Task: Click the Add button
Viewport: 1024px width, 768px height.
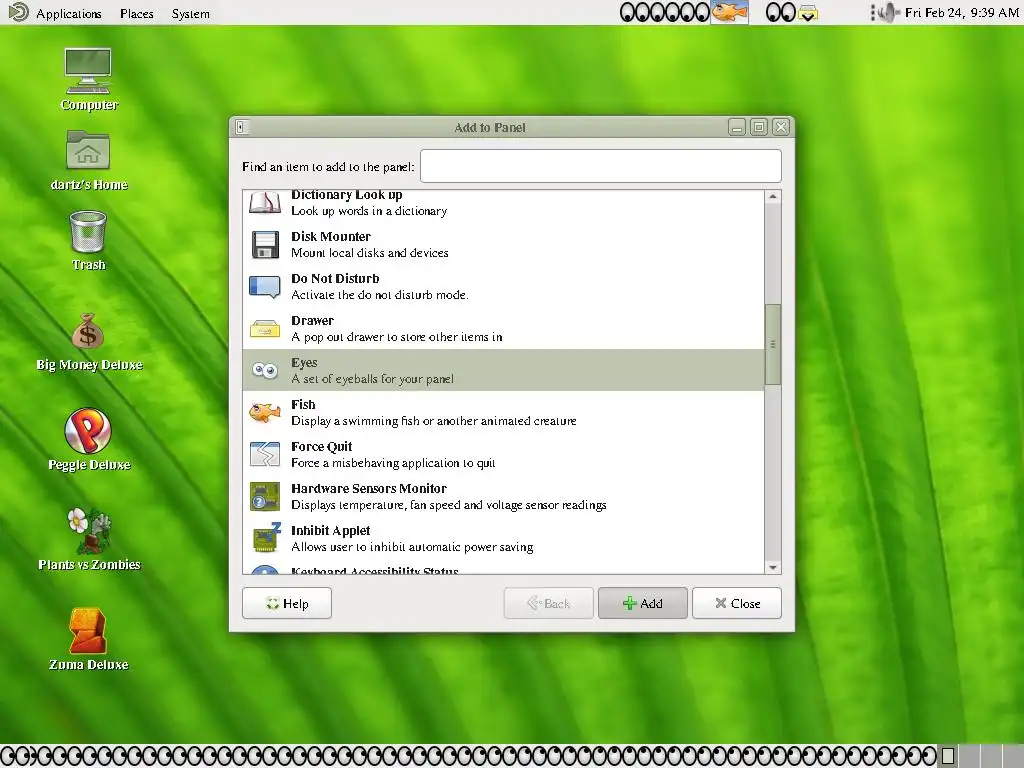Action: click(643, 603)
